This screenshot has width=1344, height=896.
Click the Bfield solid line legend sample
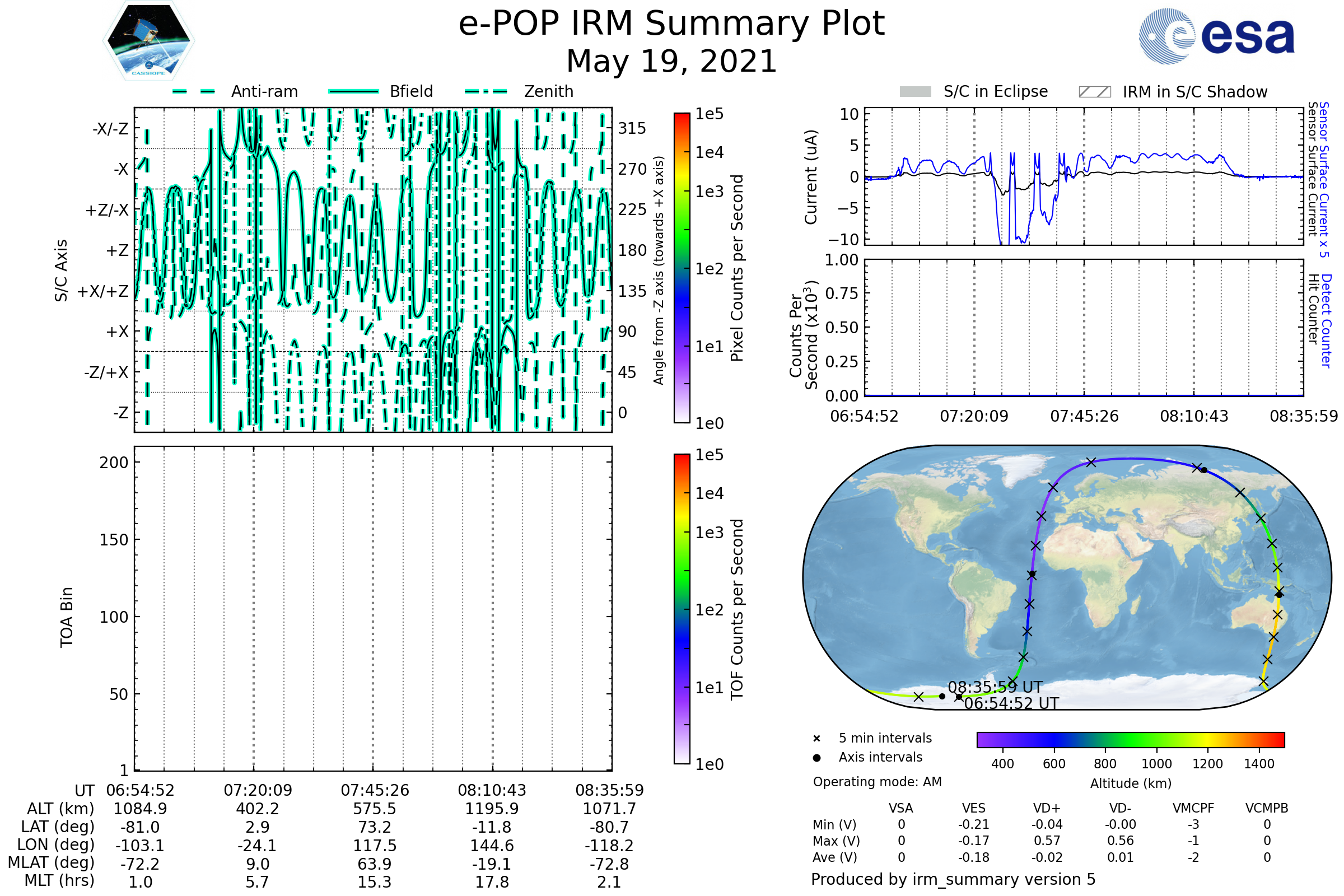(353, 91)
